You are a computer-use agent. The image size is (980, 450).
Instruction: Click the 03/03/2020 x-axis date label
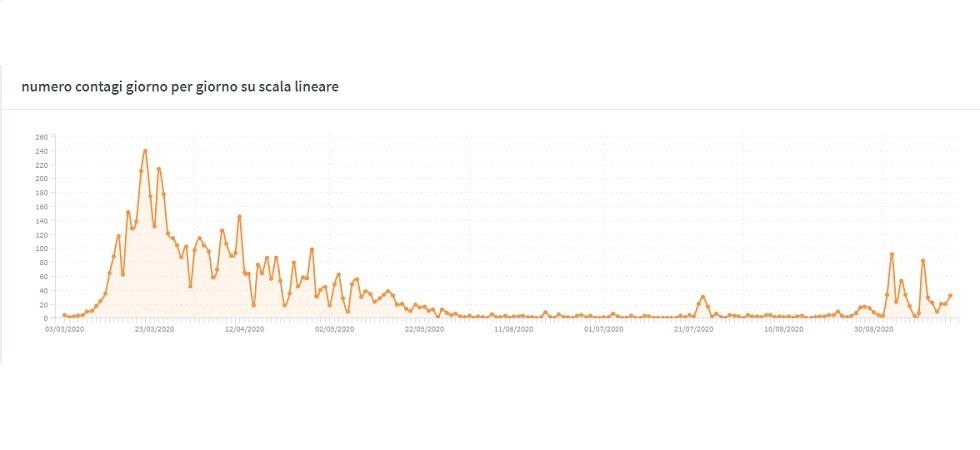pyautogui.click(x=64, y=328)
